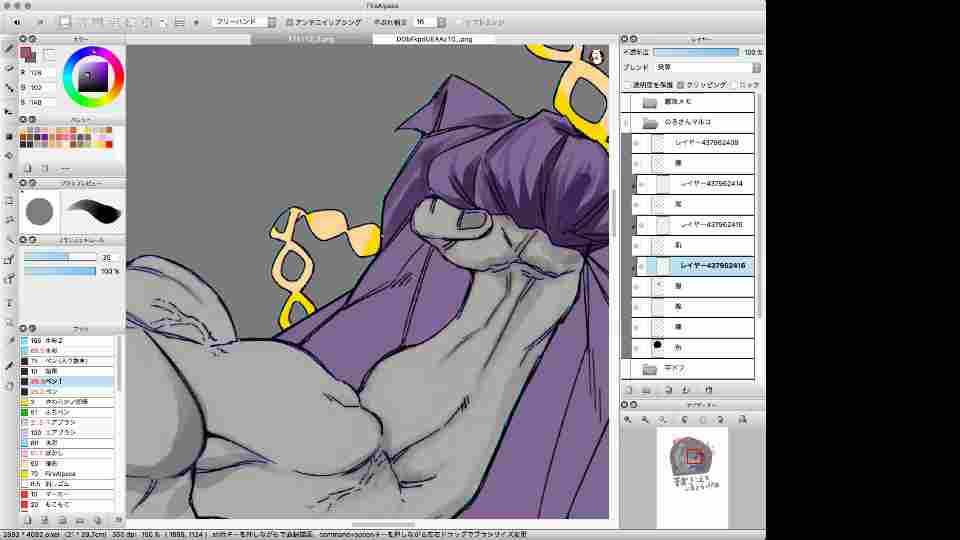
Task: Click the snap off icon in top toolbar
Action: (64, 22)
